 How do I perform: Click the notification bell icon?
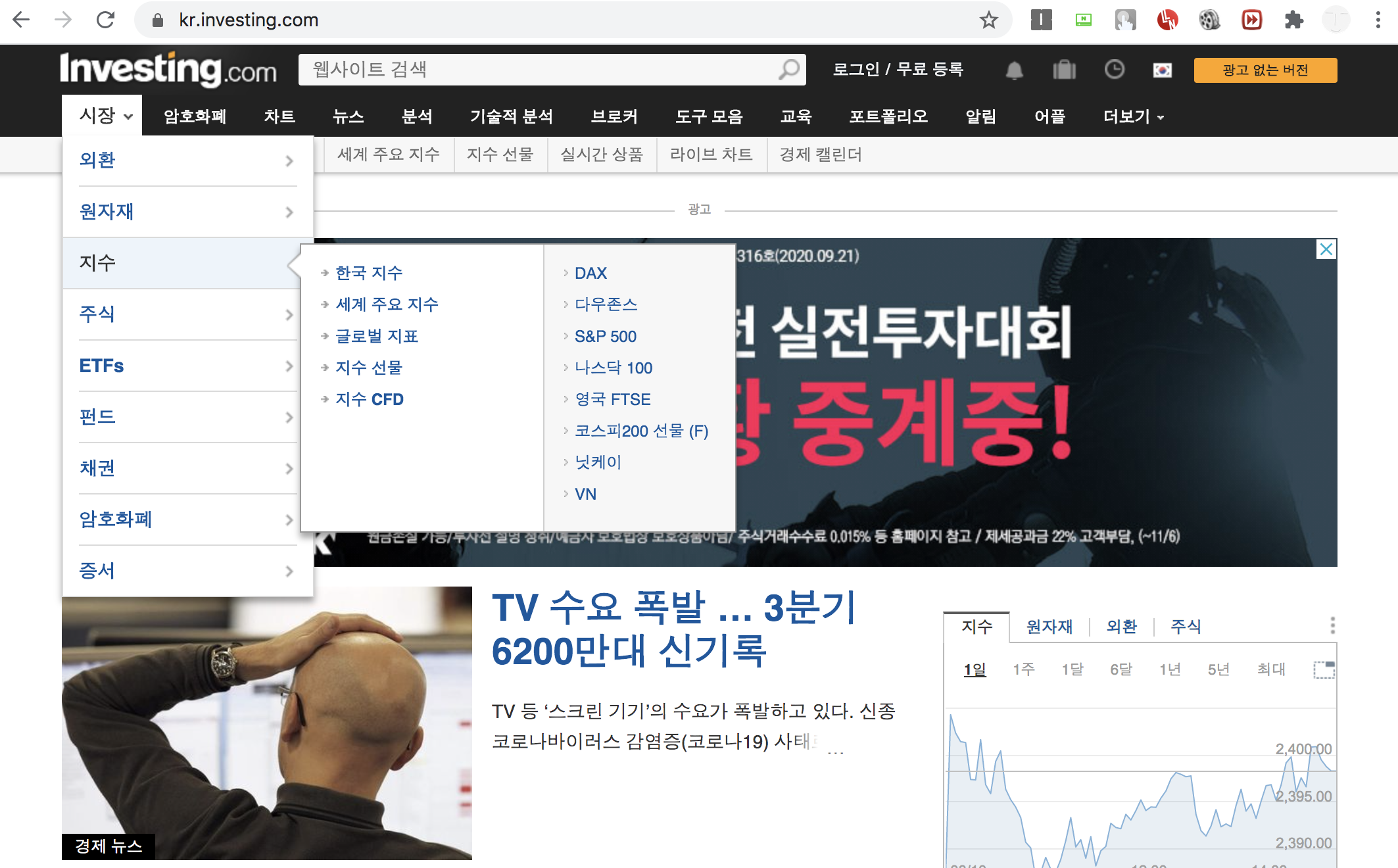pos(1014,70)
